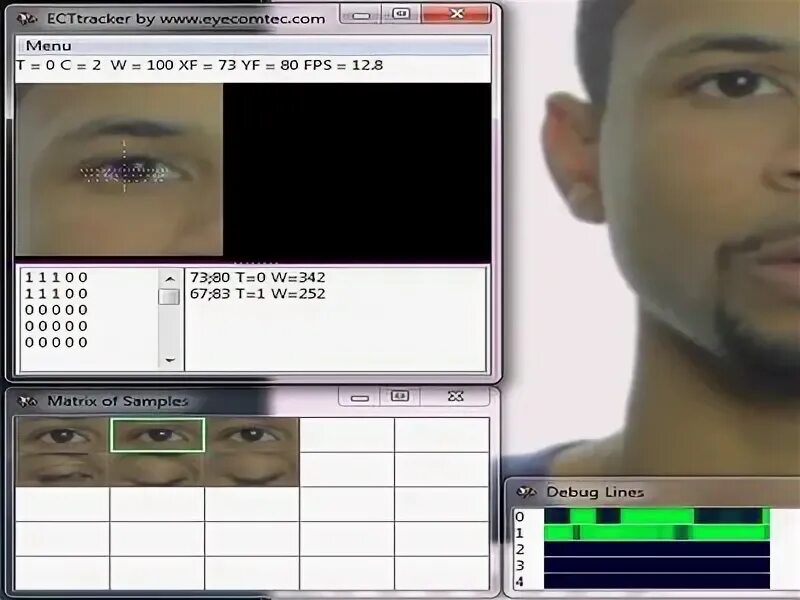Click the line '67;83 T=1 W=252'
800x600 pixels.
point(258,293)
